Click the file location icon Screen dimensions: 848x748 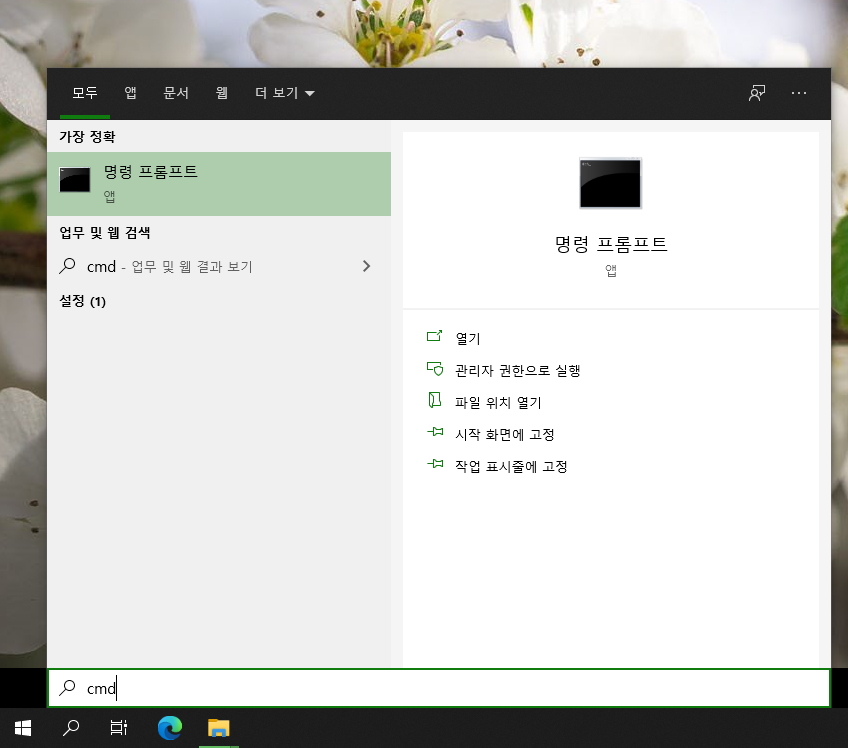coord(435,400)
